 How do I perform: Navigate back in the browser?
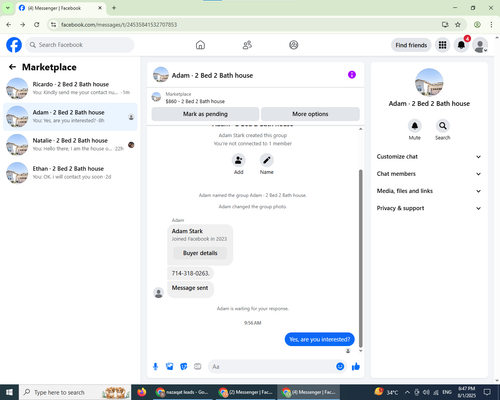pyautogui.click(x=9, y=25)
